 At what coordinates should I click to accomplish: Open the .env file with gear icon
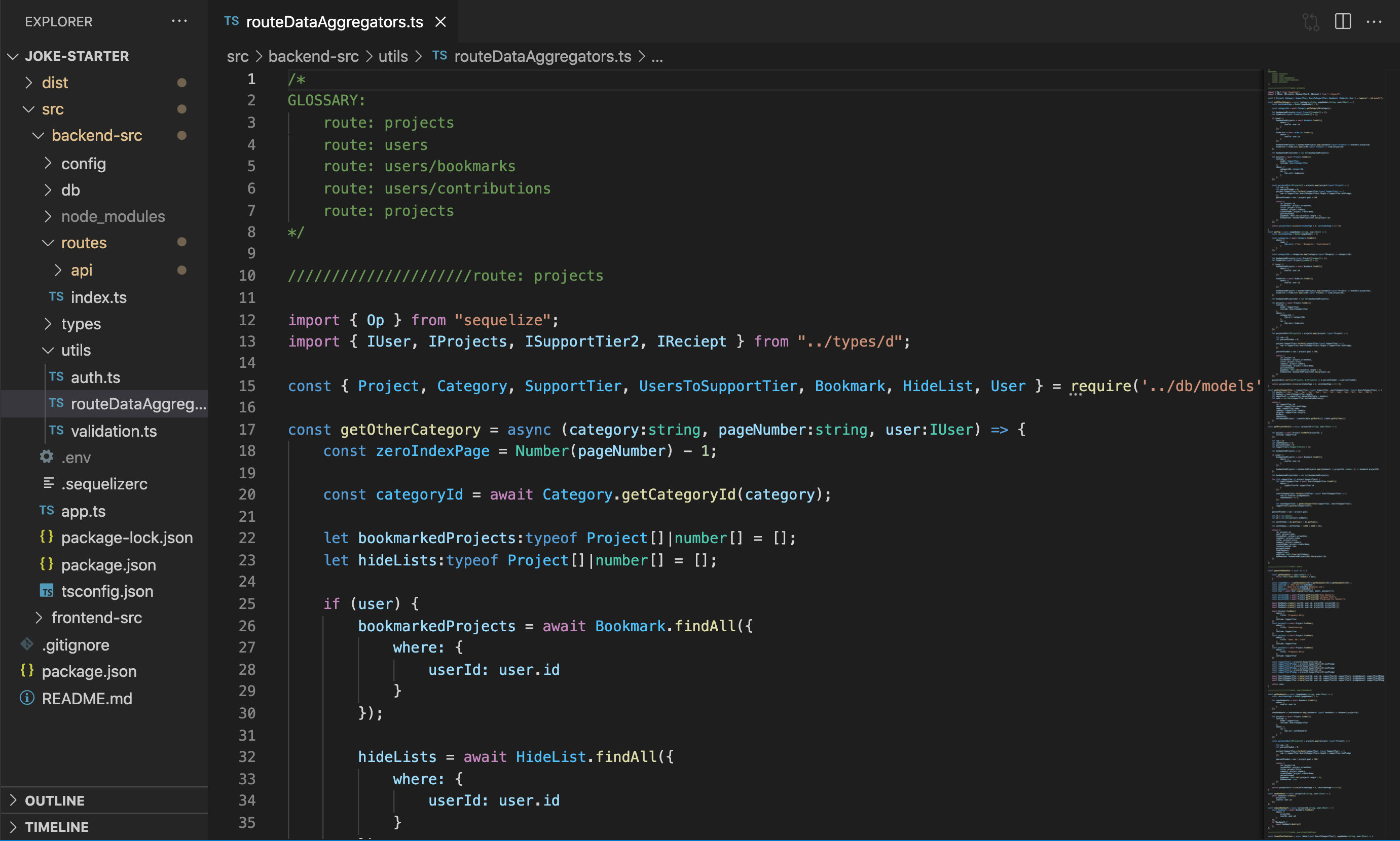pos(76,457)
